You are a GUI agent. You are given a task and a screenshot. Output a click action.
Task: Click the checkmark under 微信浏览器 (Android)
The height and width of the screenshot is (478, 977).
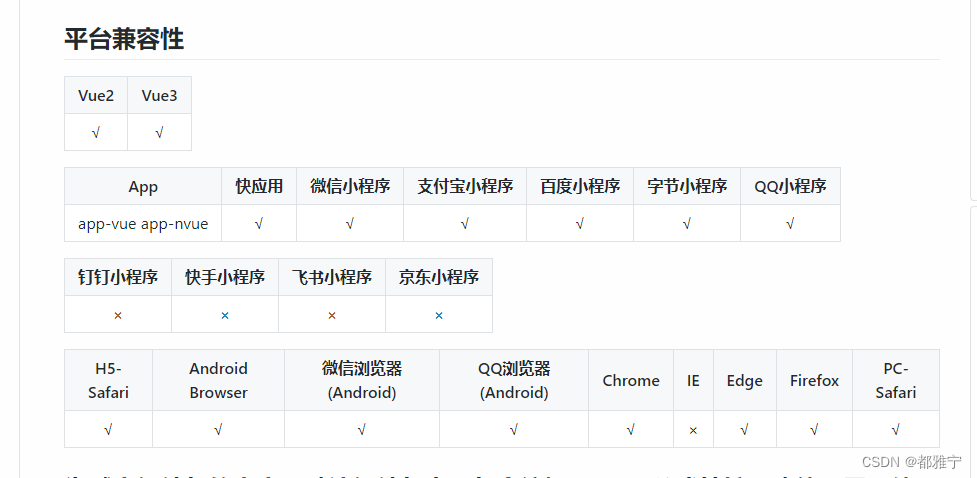click(x=362, y=429)
